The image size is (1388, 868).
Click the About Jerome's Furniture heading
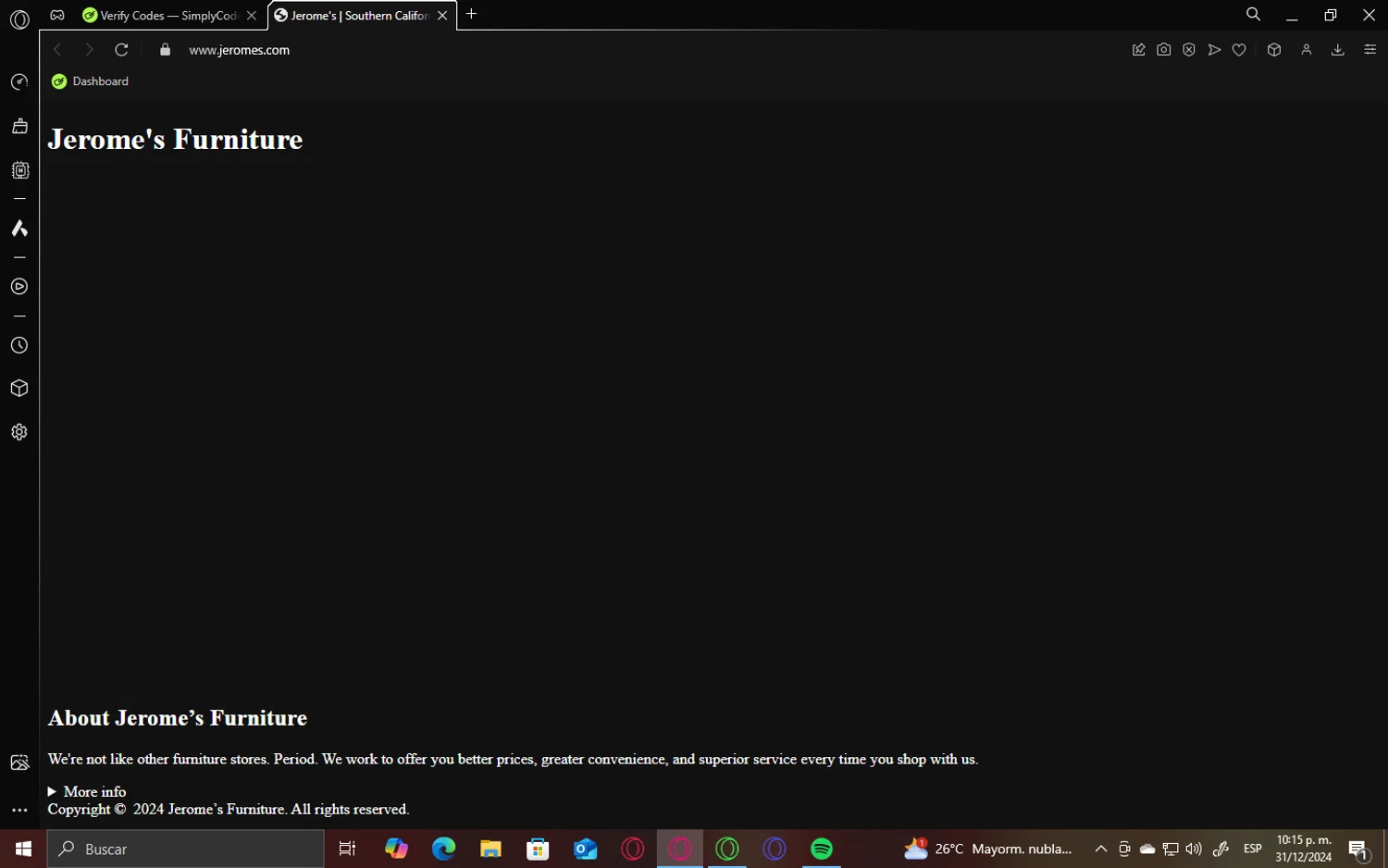point(178,718)
